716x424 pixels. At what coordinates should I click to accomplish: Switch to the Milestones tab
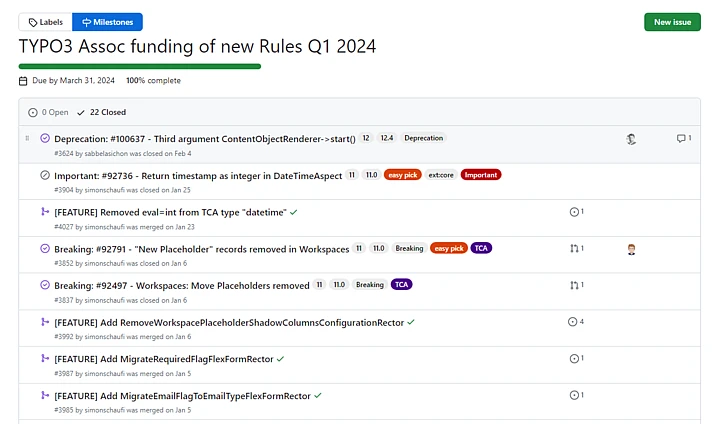point(107,22)
